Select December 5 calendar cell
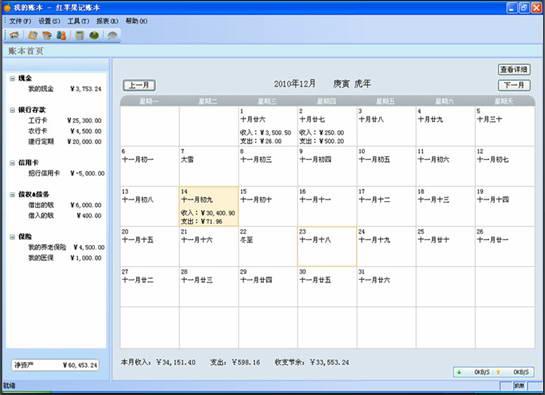The height and width of the screenshot is (395, 545). coord(505,126)
